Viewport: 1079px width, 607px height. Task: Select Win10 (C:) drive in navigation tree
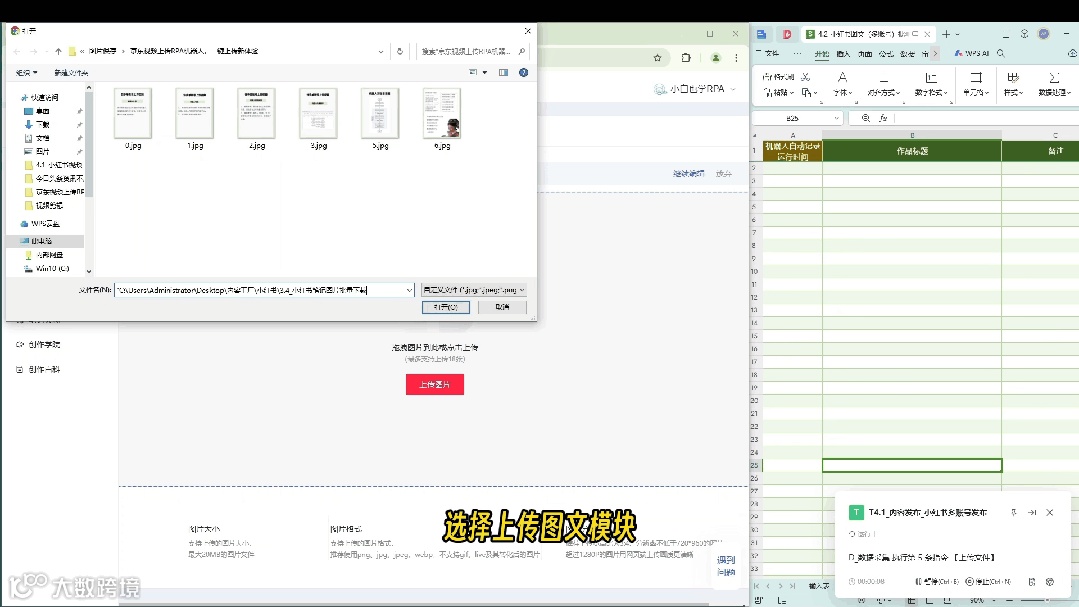(x=47, y=268)
